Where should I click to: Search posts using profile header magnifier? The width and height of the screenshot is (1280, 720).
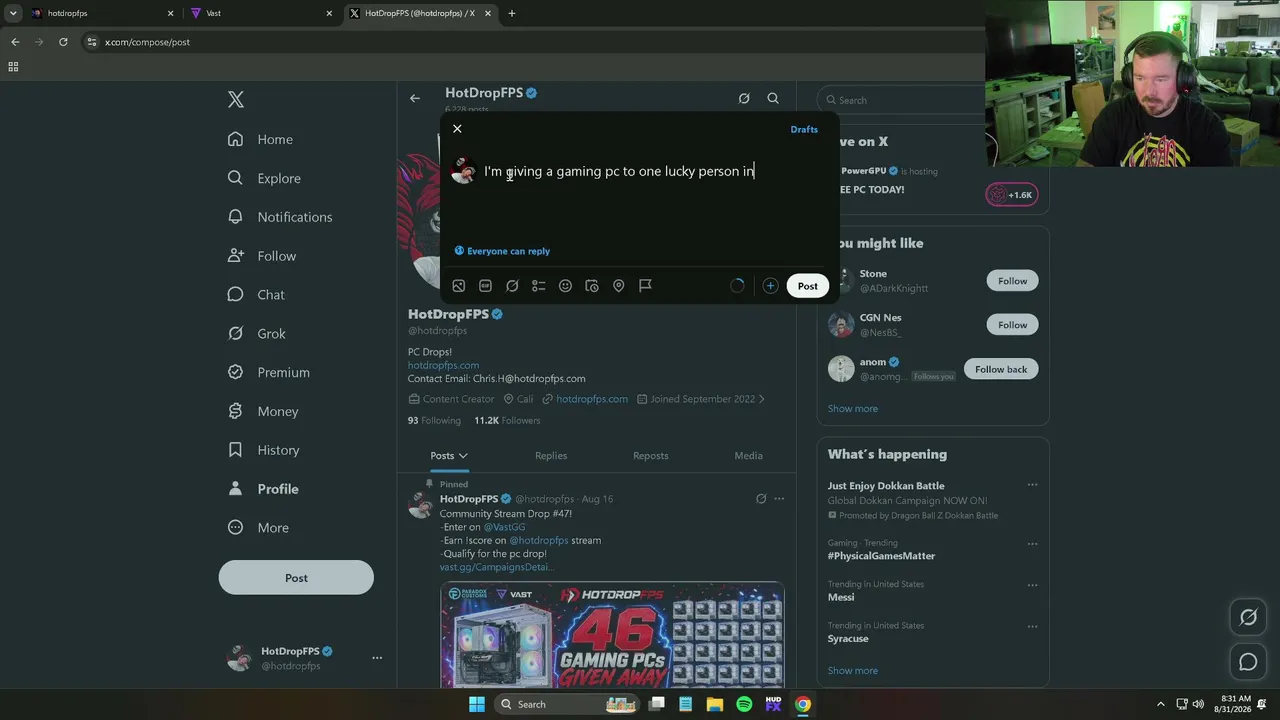[773, 98]
